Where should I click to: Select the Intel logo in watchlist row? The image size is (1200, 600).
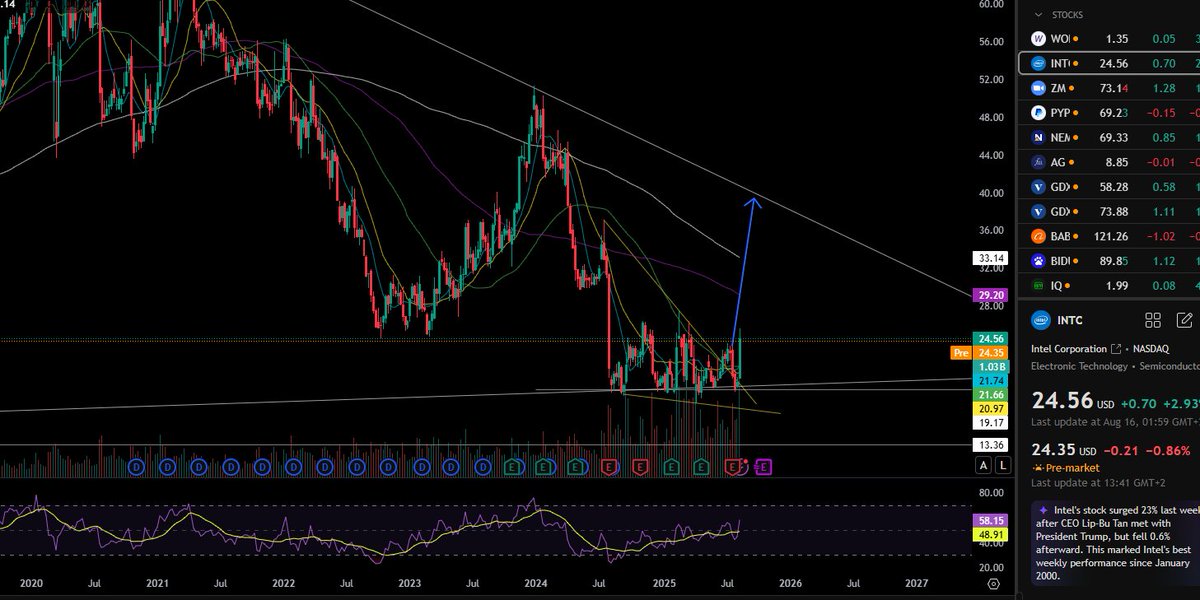click(x=1038, y=64)
